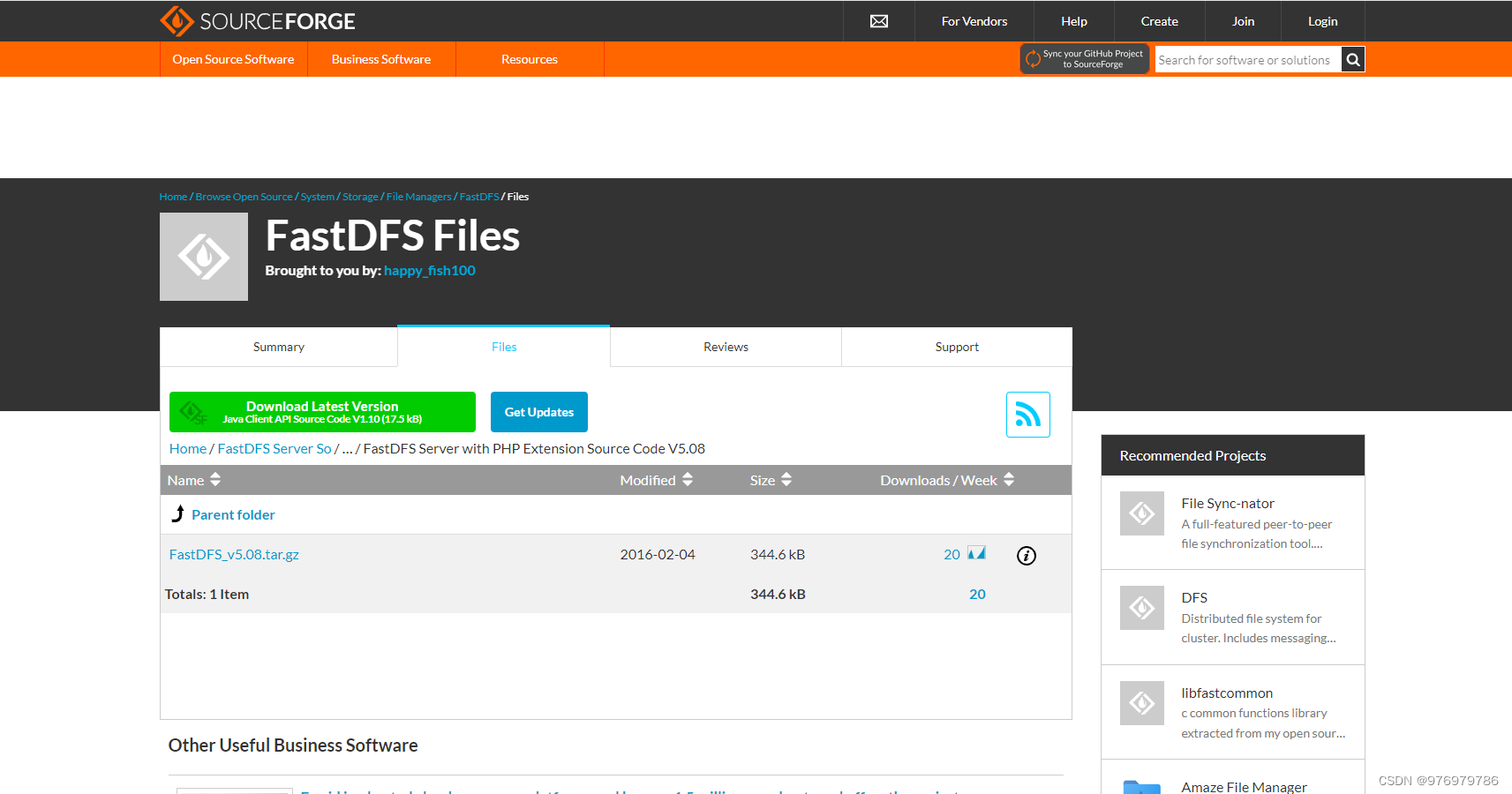Click the 2016-02-04 modified date
Image resolution: width=1512 pixels, height=794 pixels.
pyautogui.click(x=658, y=554)
